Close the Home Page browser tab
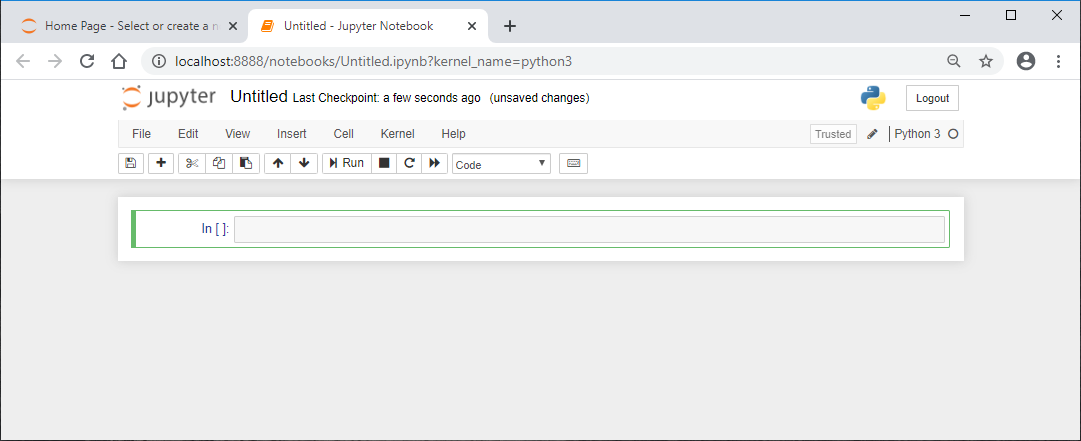This screenshot has width=1081, height=441. tap(232, 26)
